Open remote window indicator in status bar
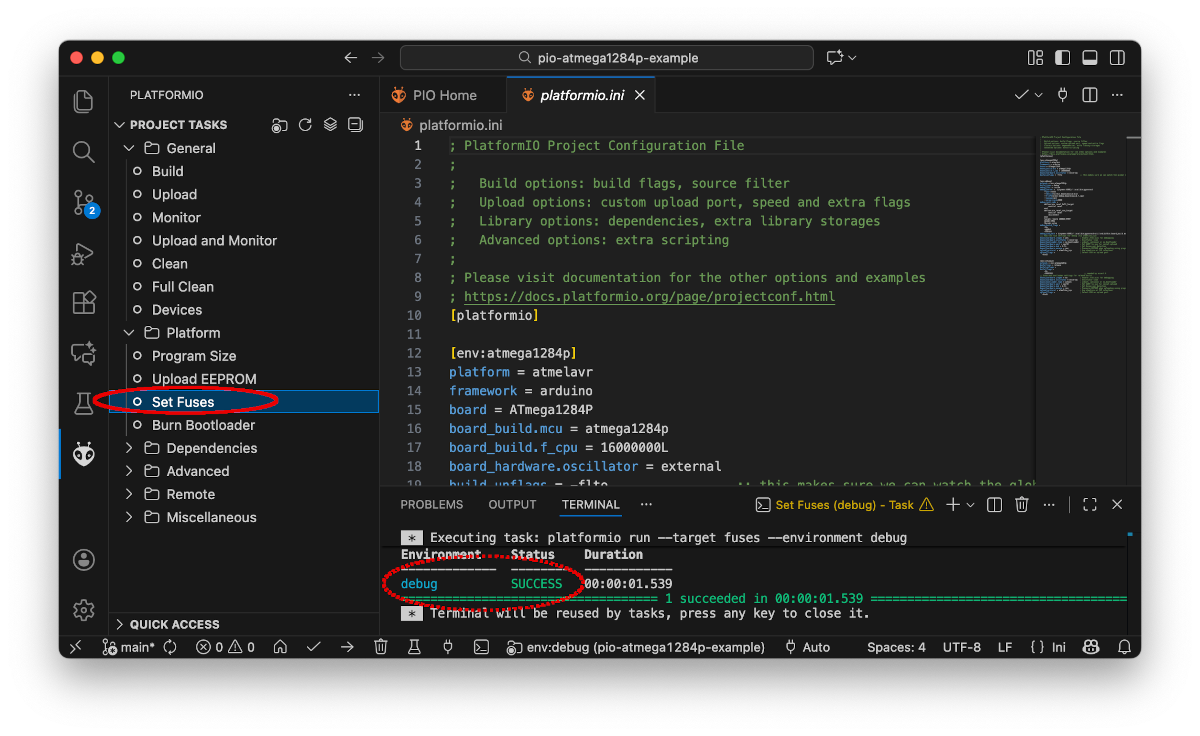The width and height of the screenshot is (1200, 736). pyautogui.click(x=76, y=647)
